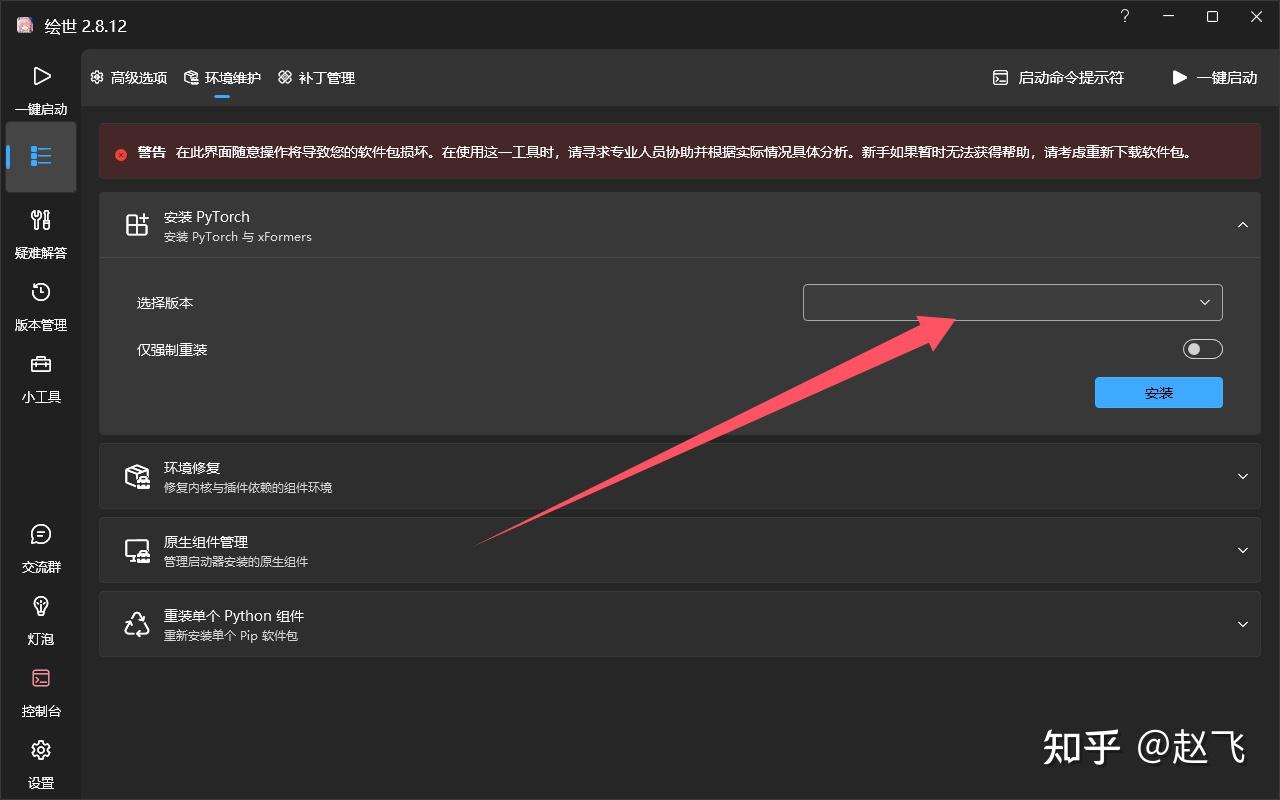Click the 安装 install button
Image resolution: width=1280 pixels, height=800 pixels.
[x=1158, y=392]
